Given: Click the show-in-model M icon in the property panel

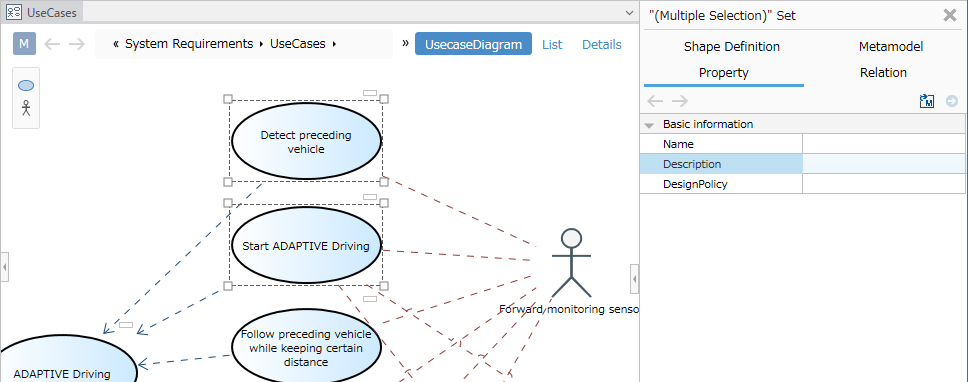Looking at the screenshot, I should pos(927,101).
